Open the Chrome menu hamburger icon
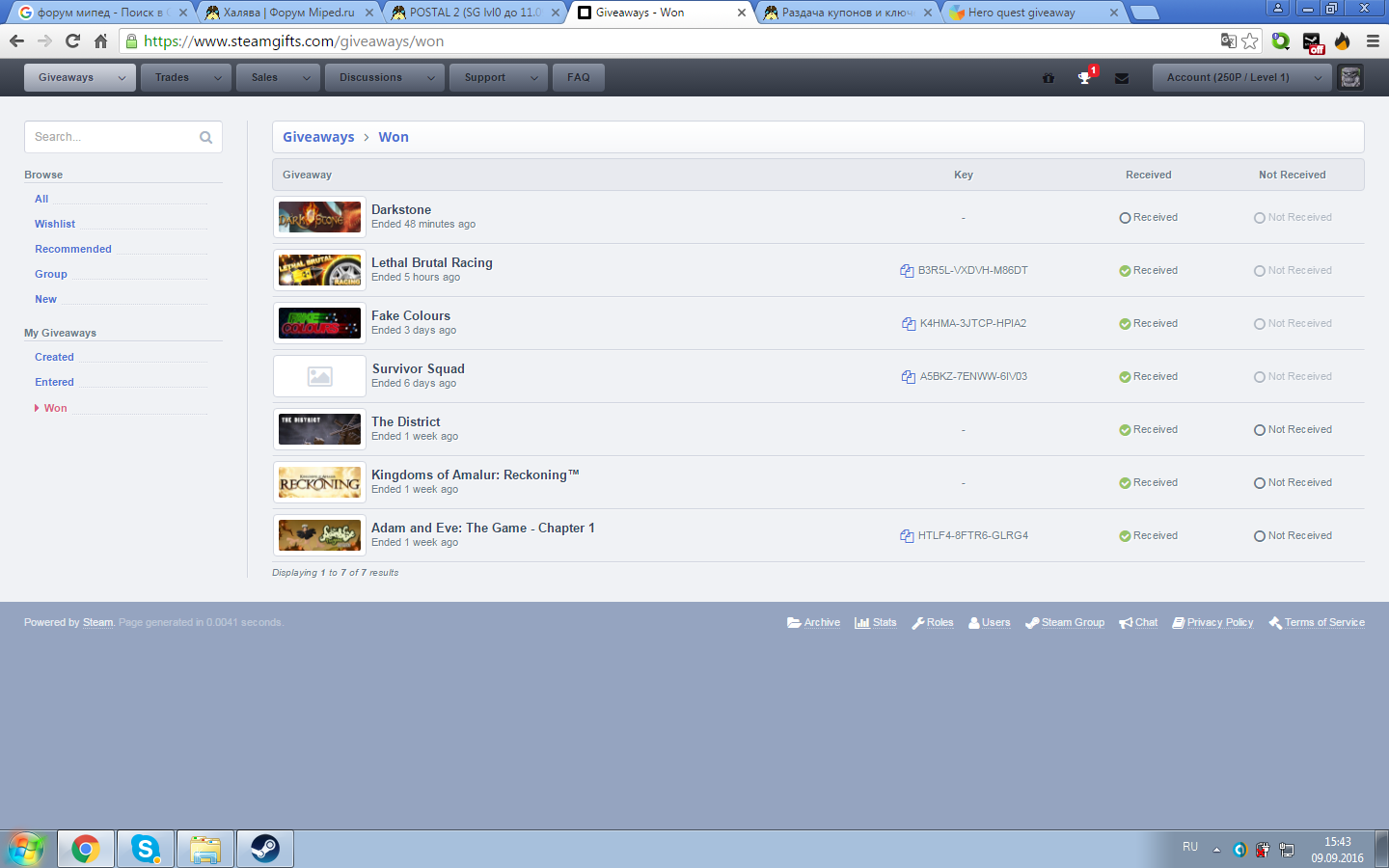Viewport: 1389px width, 868px height. (x=1373, y=41)
